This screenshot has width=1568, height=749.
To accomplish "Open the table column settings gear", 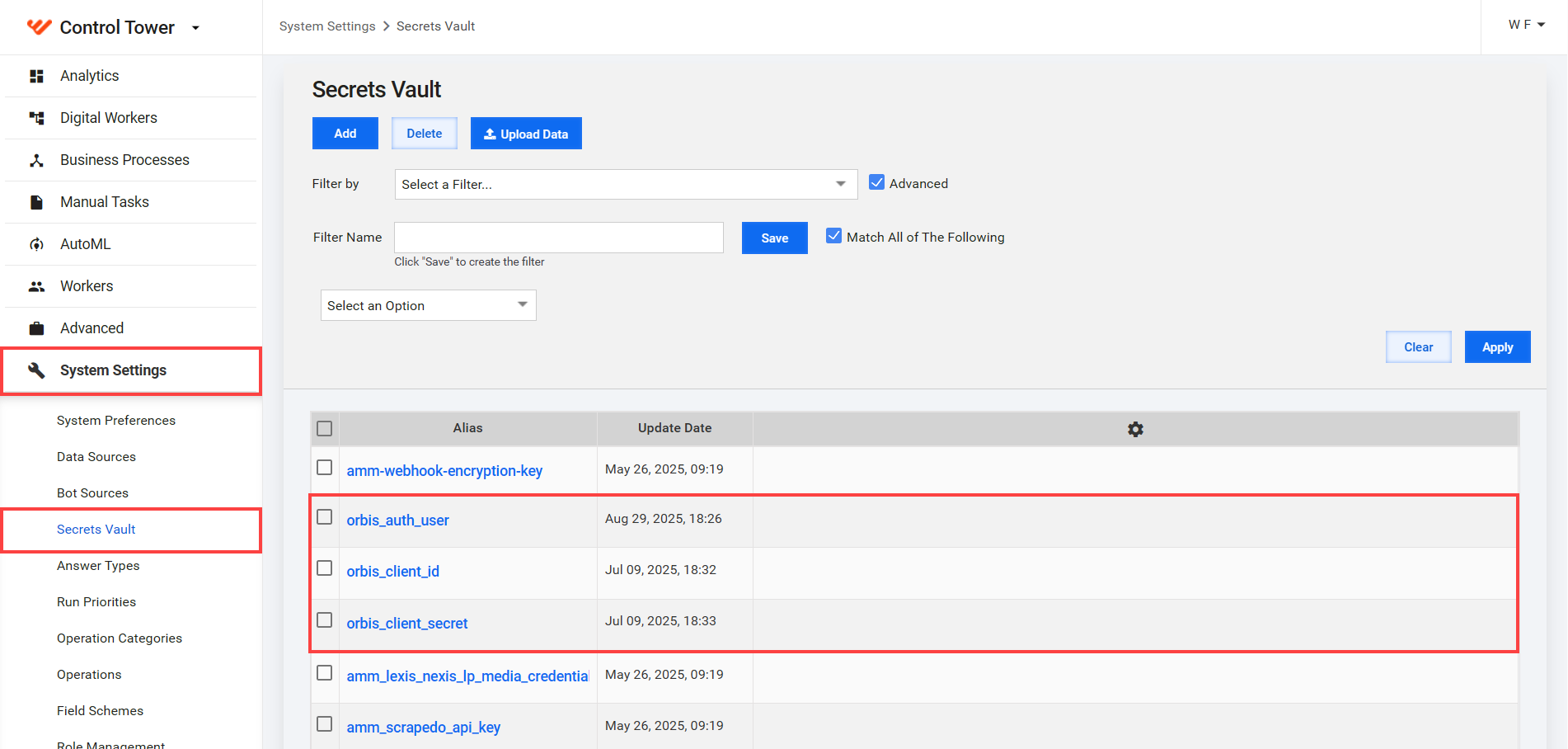I will click(x=1135, y=429).
